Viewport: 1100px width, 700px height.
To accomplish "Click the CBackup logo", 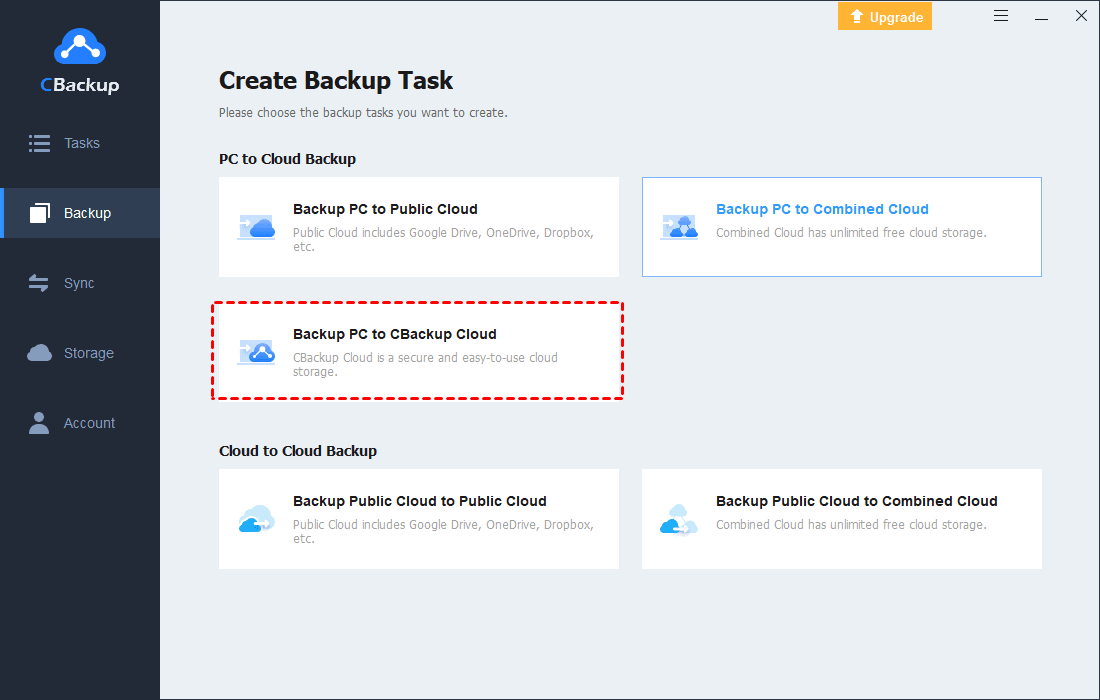I will 79,60.
